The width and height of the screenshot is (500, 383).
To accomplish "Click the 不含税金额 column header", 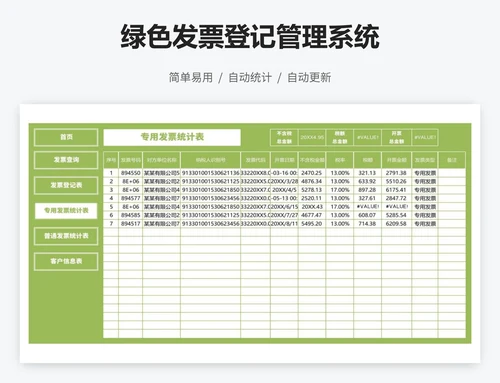I will click(312, 160).
